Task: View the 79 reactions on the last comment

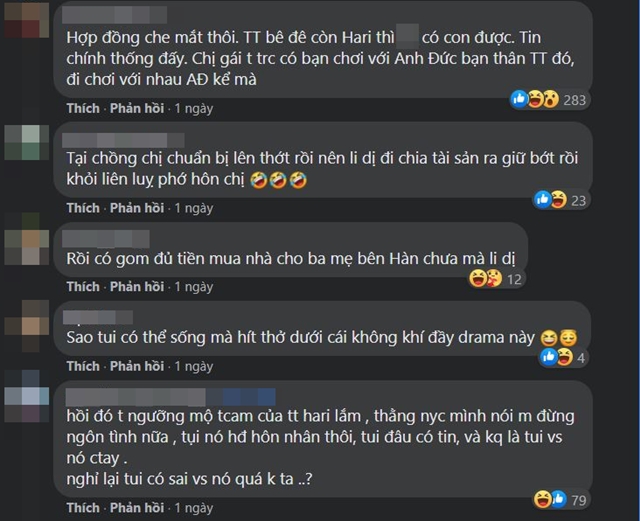Action: pyautogui.click(x=560, y=499)
